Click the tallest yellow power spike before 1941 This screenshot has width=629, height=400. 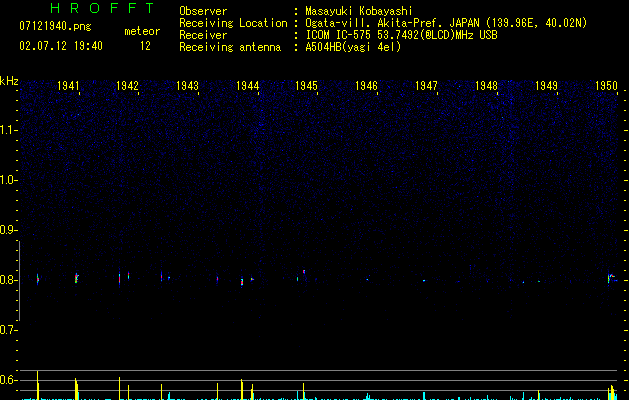coord(38,385)
